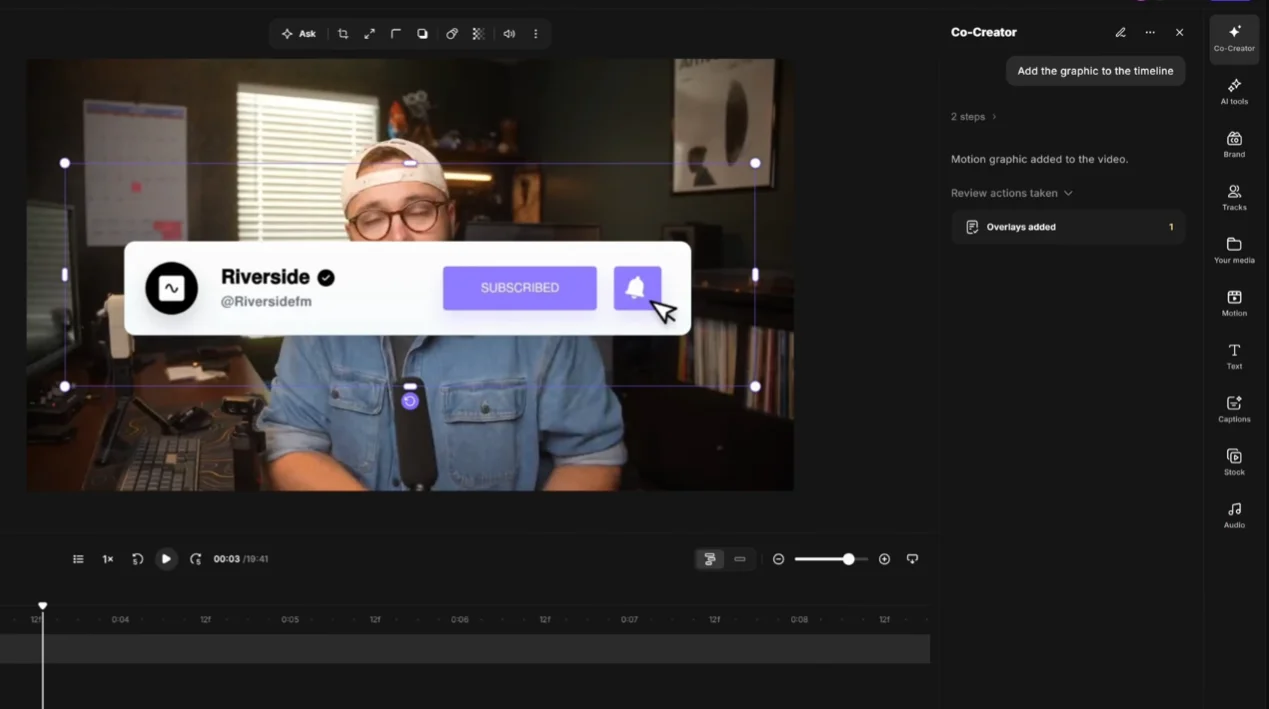Open the drop shadow tool
This screenshot has width=1269, height=709.
(x=423, y=34)
